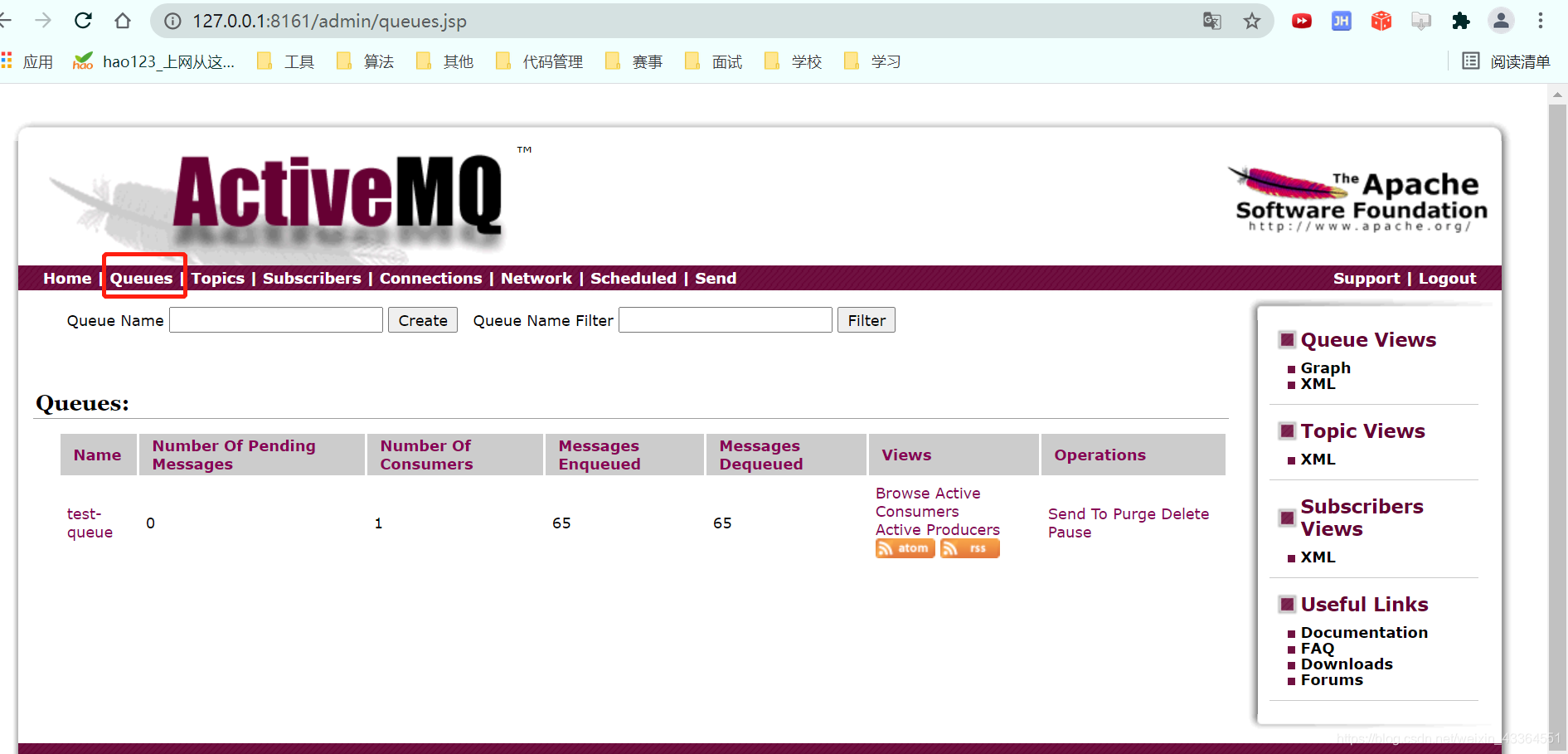
Task: Pause the test-queue
Action: (x=1070, y=533)
